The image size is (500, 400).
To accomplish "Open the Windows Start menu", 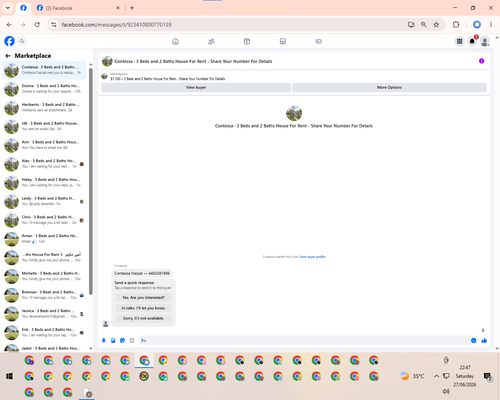I will click(x=9, y=376).
